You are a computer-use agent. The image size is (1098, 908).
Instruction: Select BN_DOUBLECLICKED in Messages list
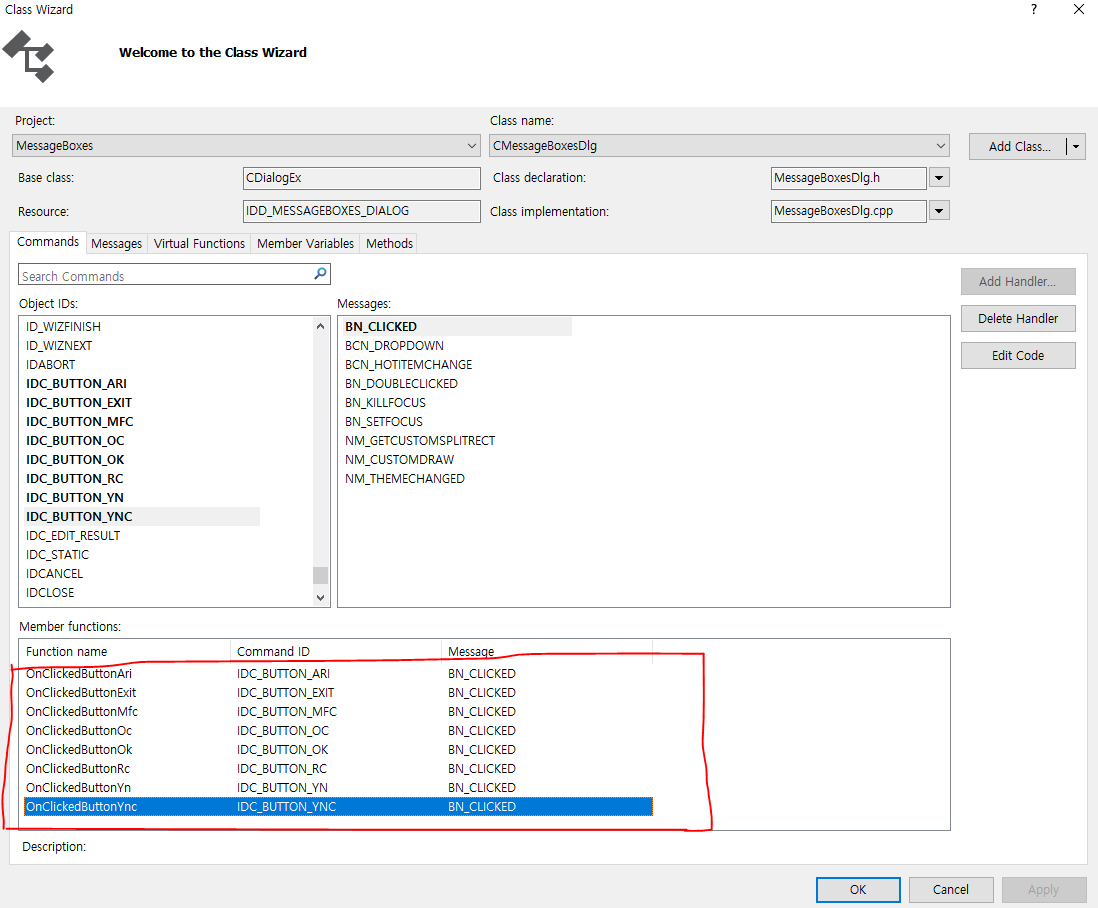point(401,384)
